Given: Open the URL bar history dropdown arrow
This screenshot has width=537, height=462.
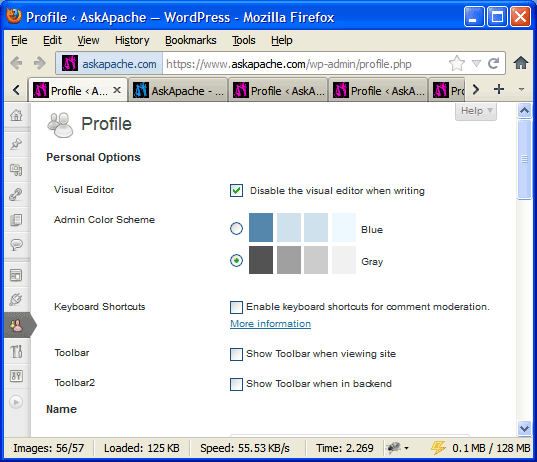Looking at the screenshot, I should tap(476, 63).
